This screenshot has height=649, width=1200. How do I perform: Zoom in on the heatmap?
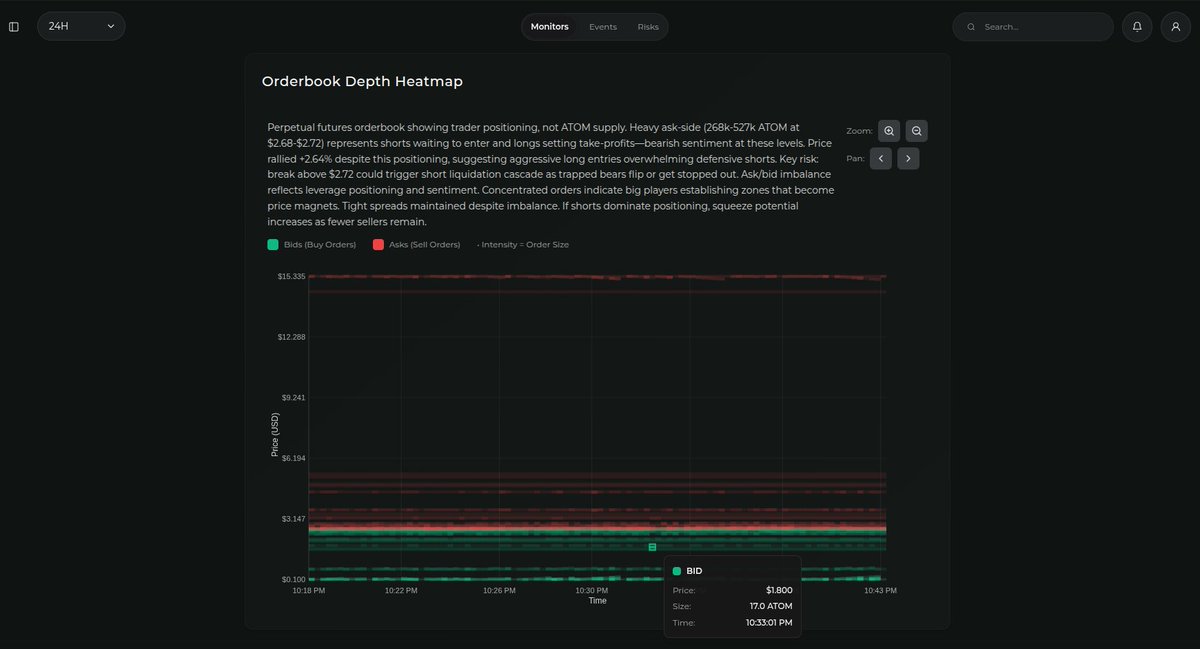[889, 131]
